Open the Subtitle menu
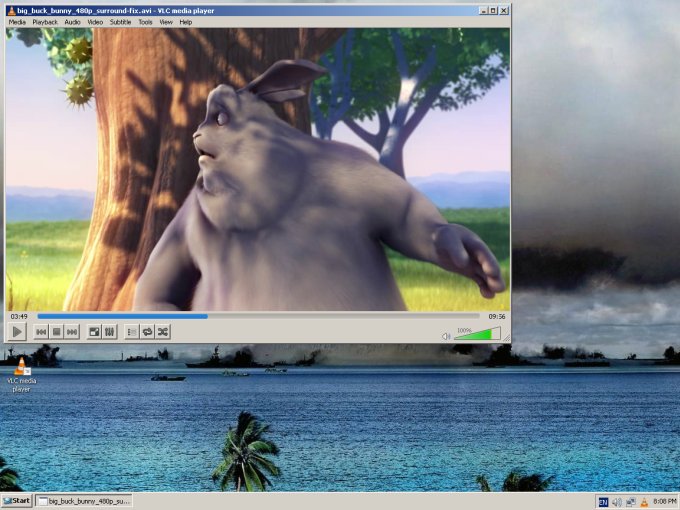Image resolution: width=680 pixels, height=510 pixels. coord(120,22)
